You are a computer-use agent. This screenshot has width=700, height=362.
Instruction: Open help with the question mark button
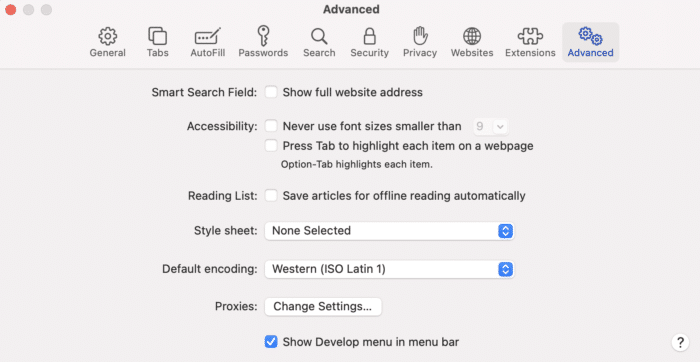pos(680,342)
